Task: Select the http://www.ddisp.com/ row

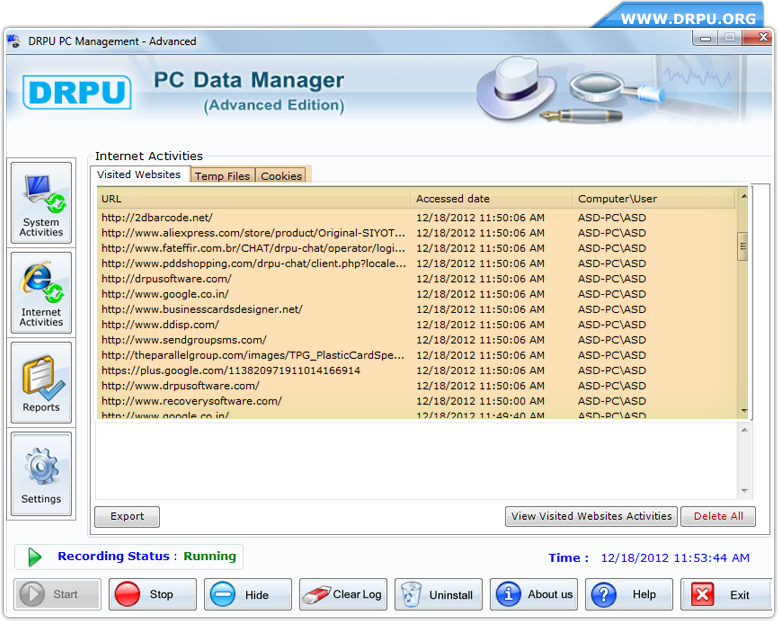Action: (x=417, y=325)
